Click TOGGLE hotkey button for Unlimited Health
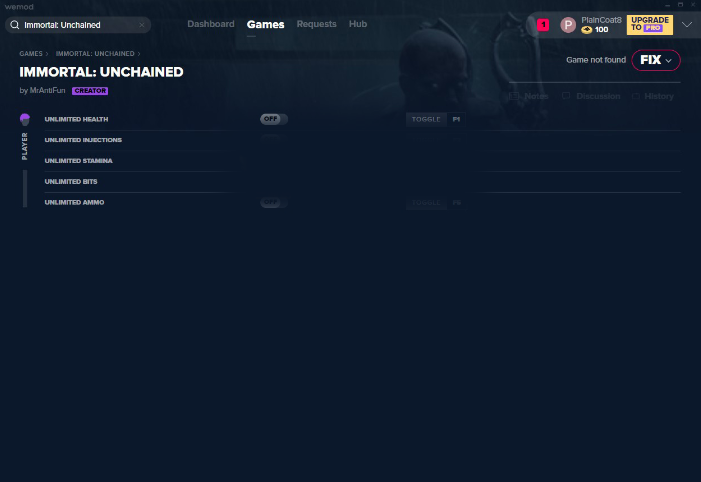The image size is (701, 482). 426,119
